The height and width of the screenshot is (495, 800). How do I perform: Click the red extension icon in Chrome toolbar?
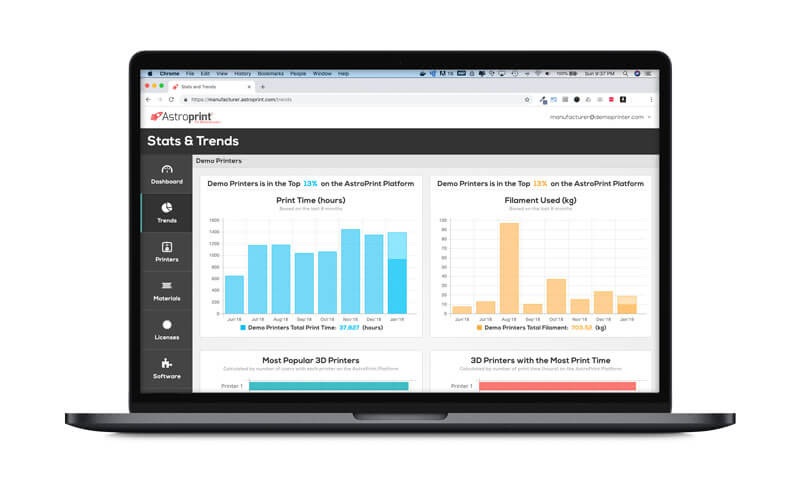611,100
